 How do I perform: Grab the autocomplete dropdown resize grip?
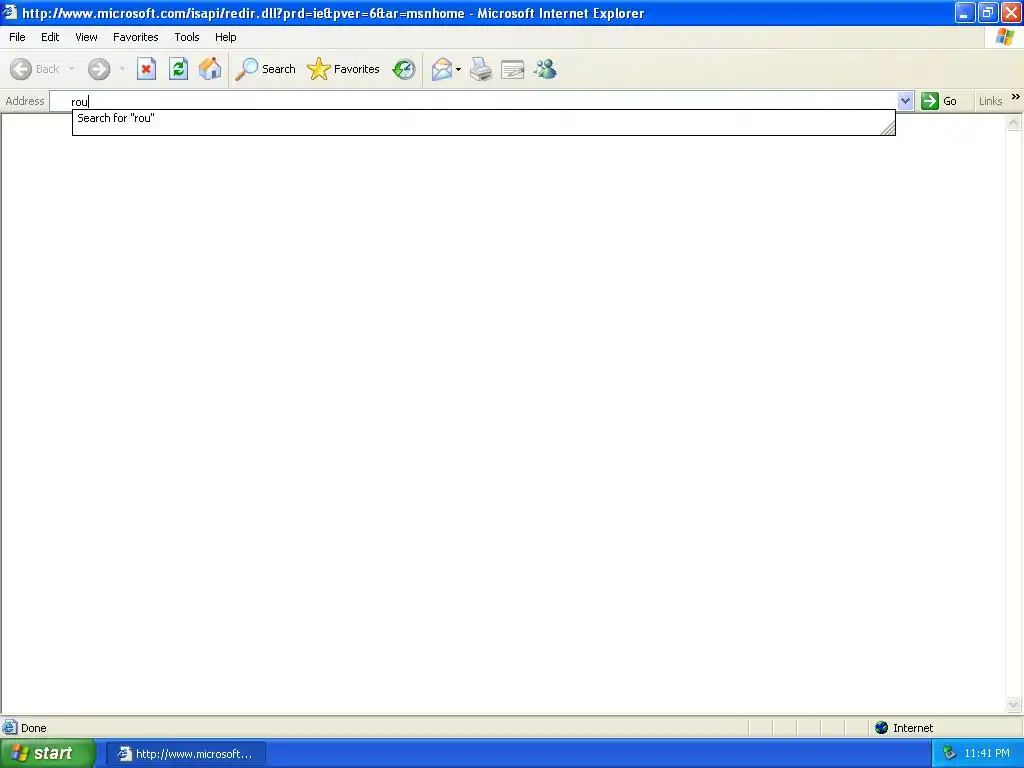pyautogui.click(x=888, y=128)
